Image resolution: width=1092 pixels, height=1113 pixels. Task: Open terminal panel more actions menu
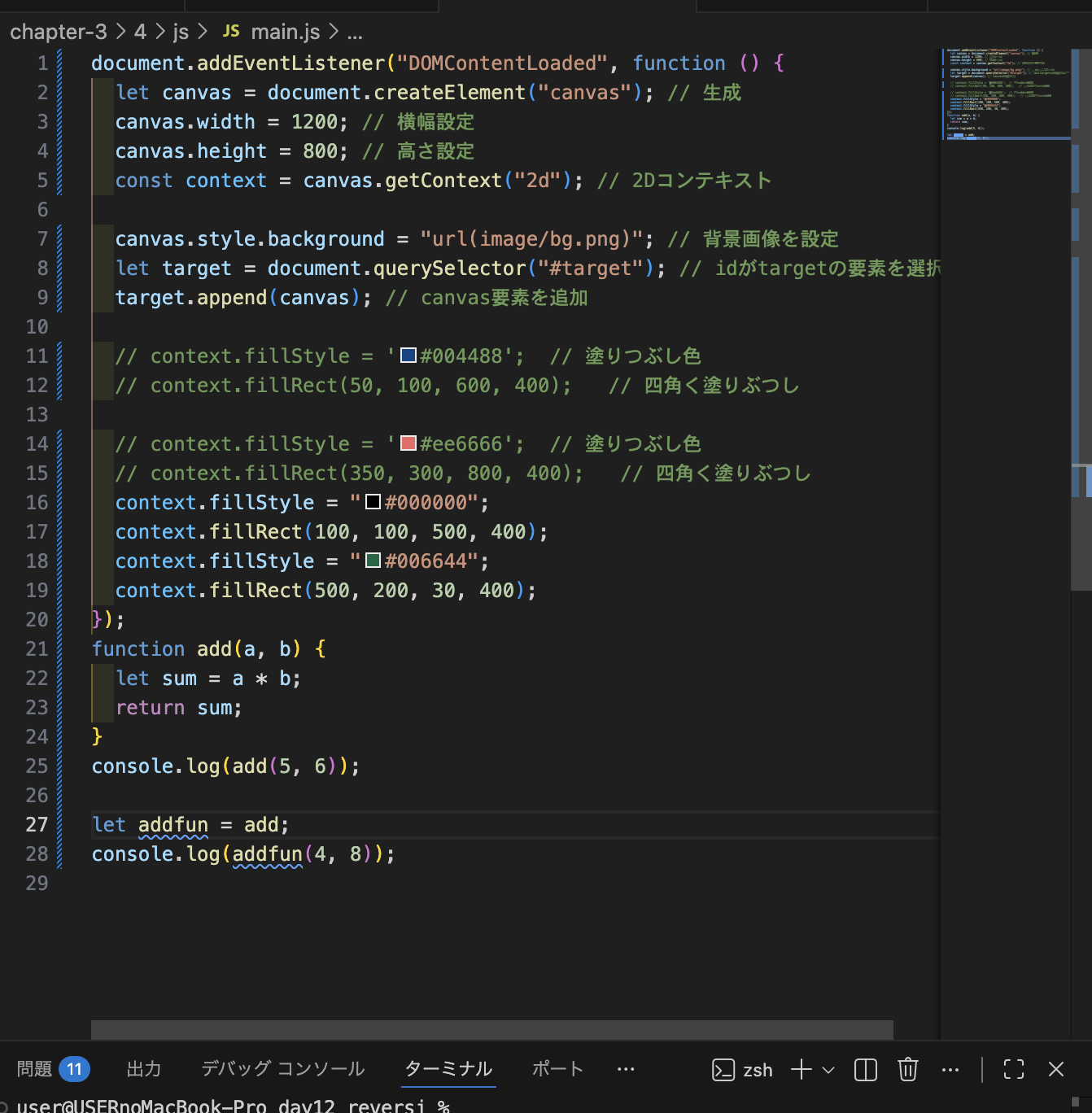pyautogui.click(x=950, y=1070)
